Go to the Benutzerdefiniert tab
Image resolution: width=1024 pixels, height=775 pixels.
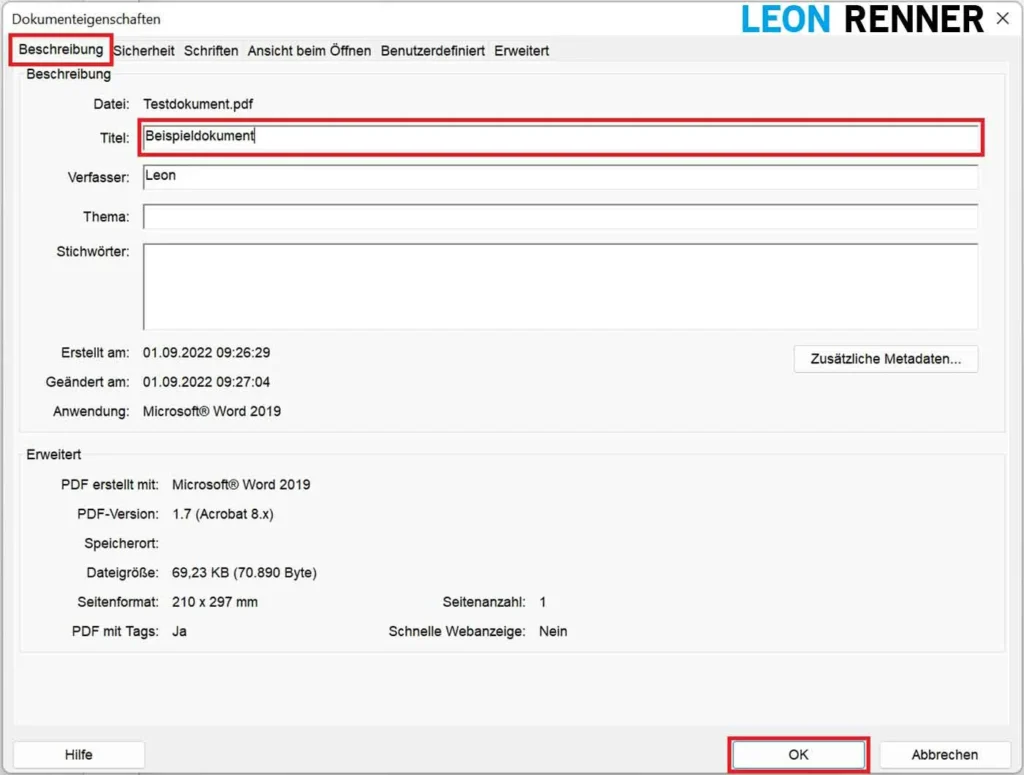[x=432, y=50]
